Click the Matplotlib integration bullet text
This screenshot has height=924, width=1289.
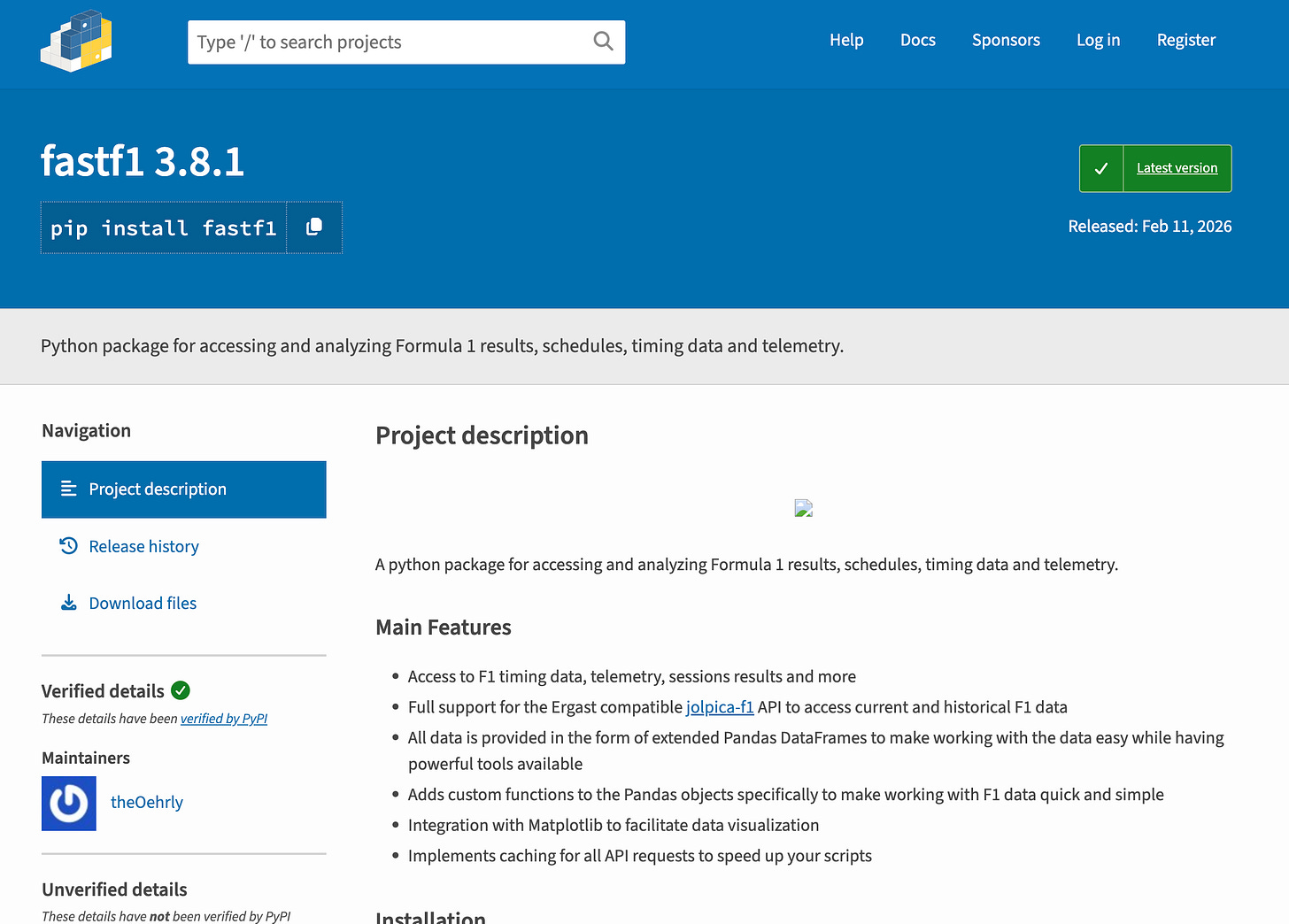point(614,825)
